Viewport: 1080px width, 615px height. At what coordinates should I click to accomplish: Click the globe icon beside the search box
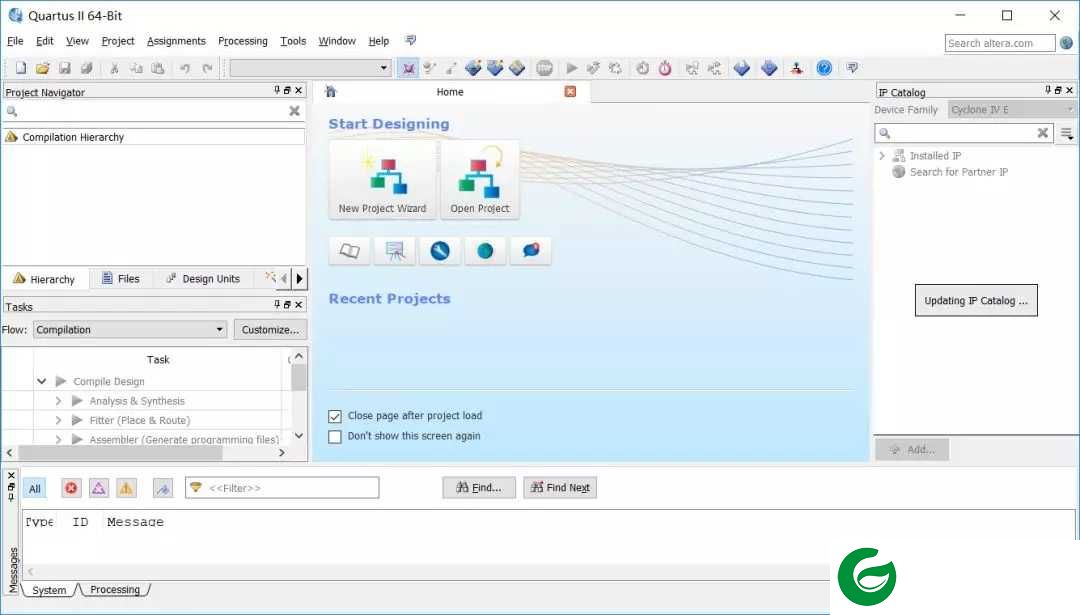coord(1066,43)
